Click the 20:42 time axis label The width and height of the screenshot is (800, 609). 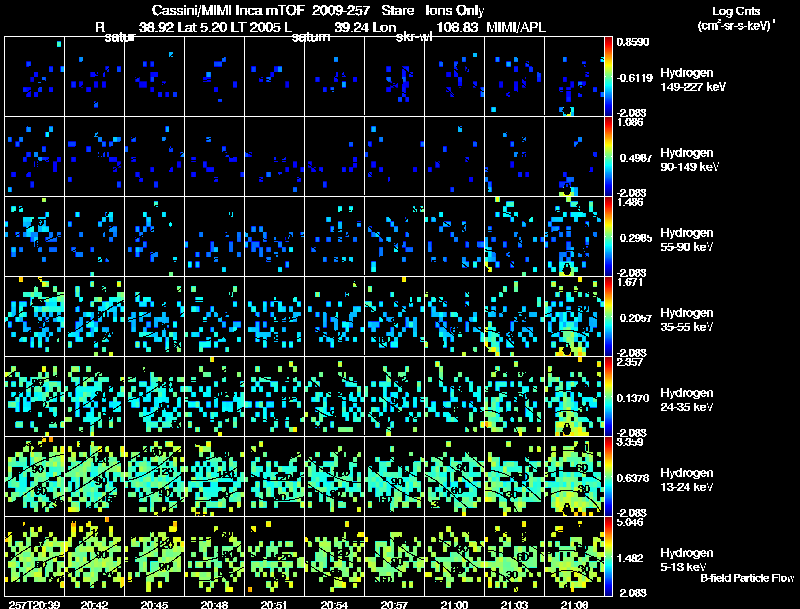[x=94, y=603]
